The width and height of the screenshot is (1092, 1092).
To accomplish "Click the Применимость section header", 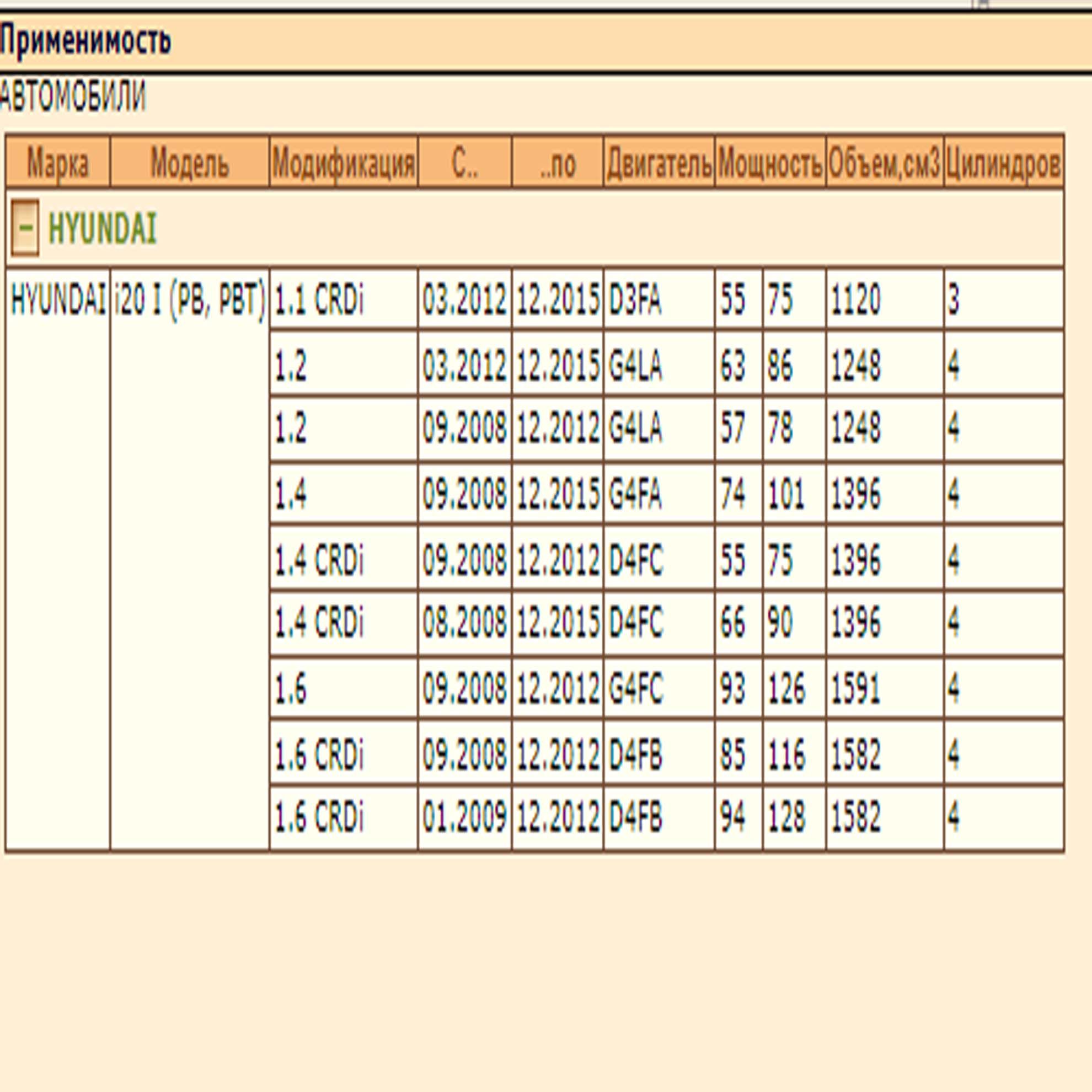I will pos(86,41).
